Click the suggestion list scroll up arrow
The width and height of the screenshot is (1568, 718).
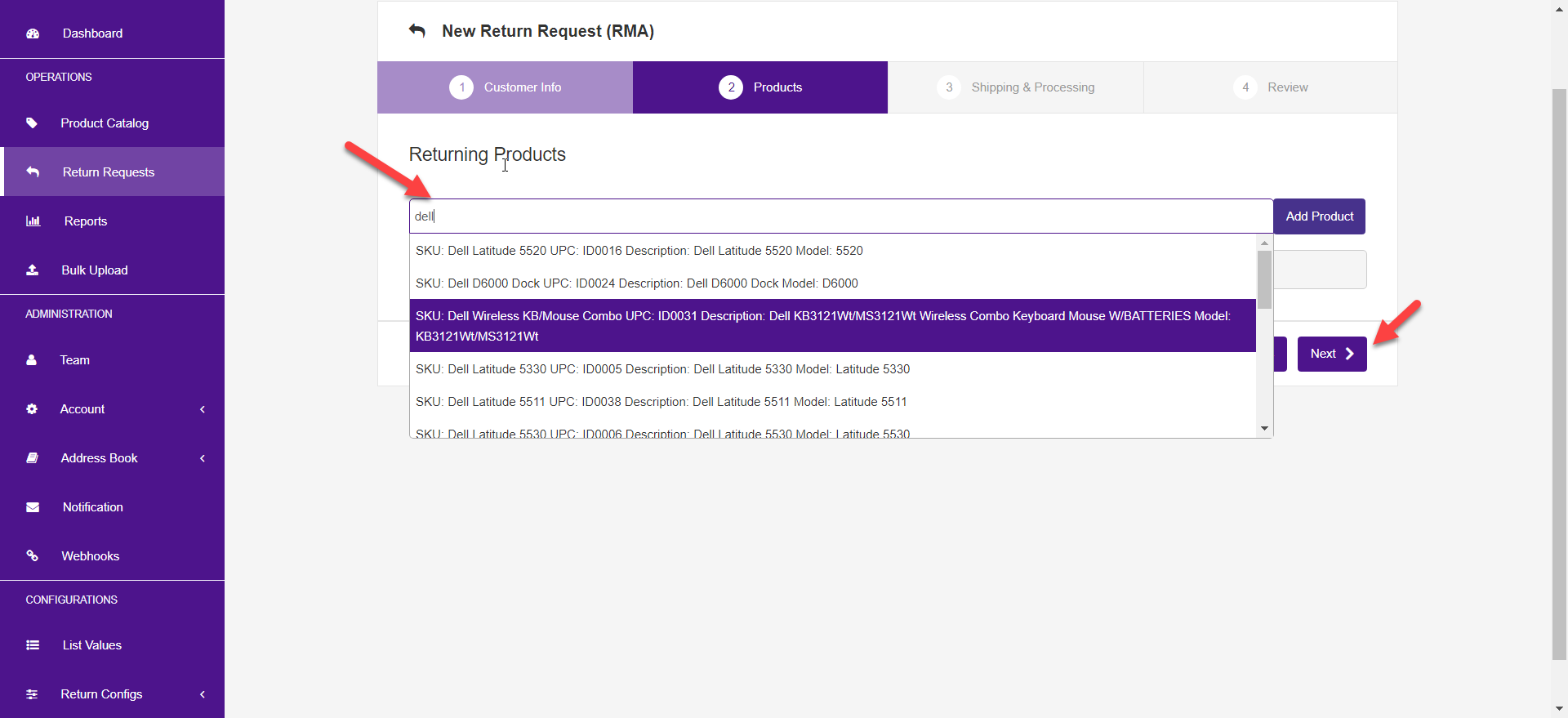click(1264, 243)
